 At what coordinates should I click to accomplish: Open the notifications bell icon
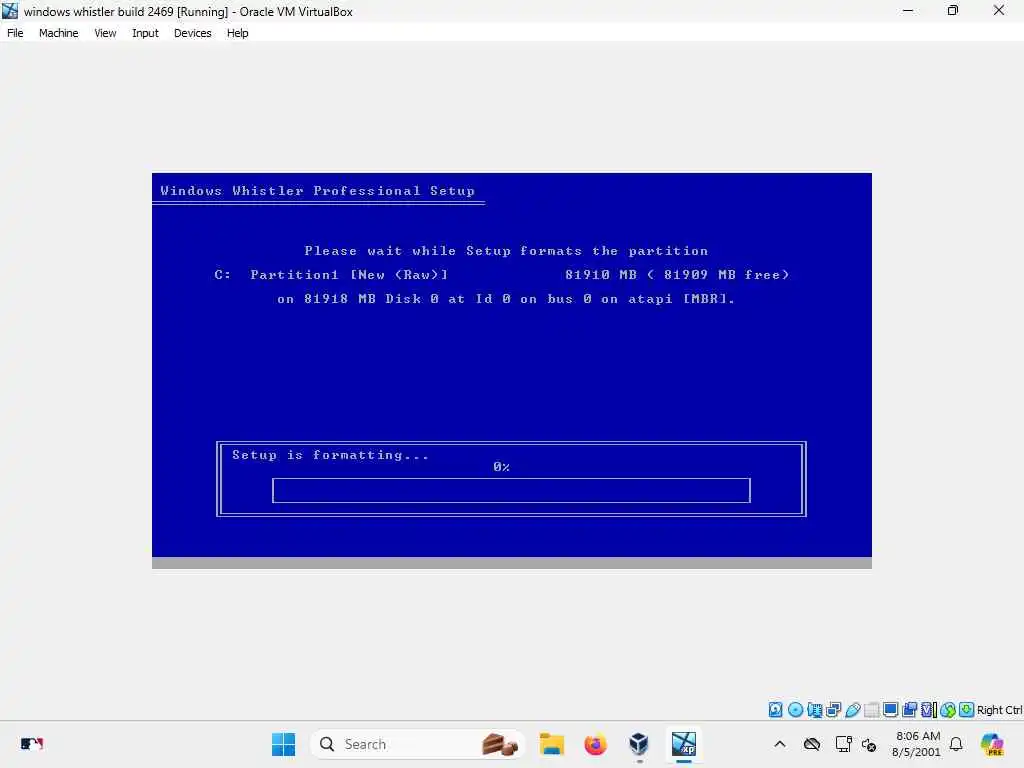[x=956, y=744]
